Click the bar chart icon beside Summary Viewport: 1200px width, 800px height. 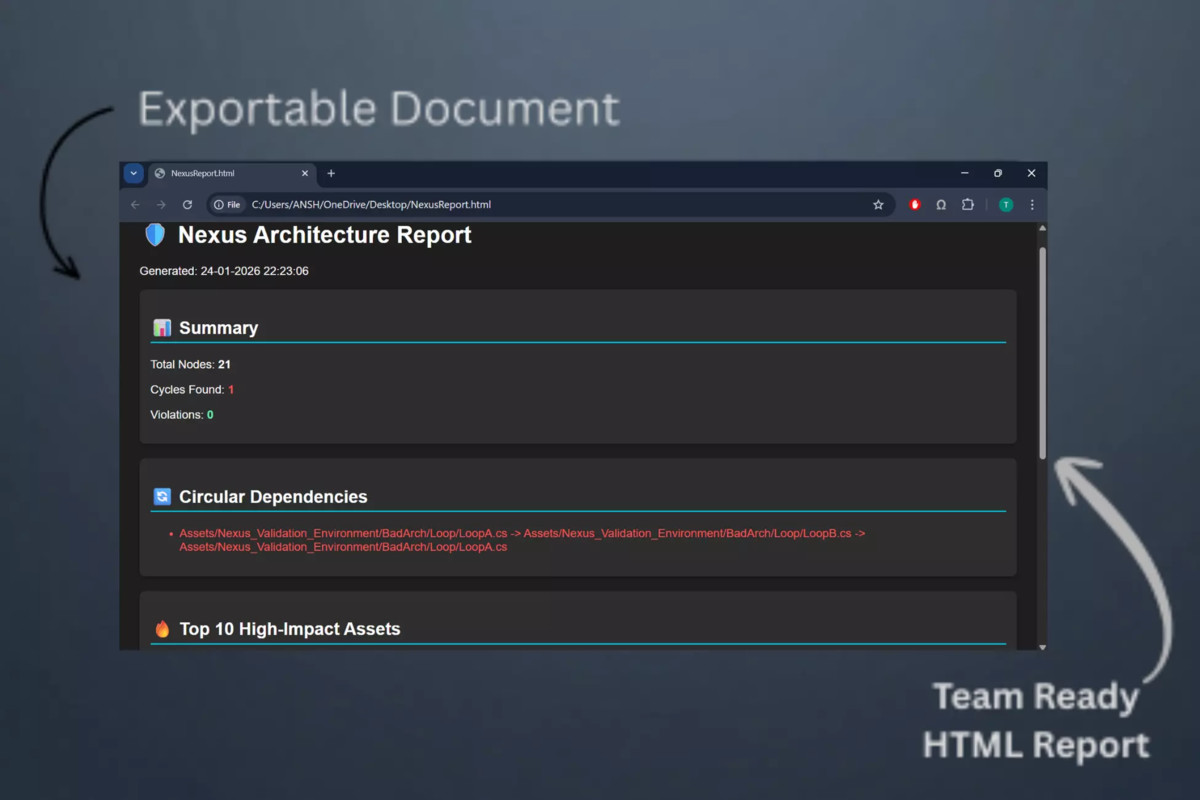[162, 328]
